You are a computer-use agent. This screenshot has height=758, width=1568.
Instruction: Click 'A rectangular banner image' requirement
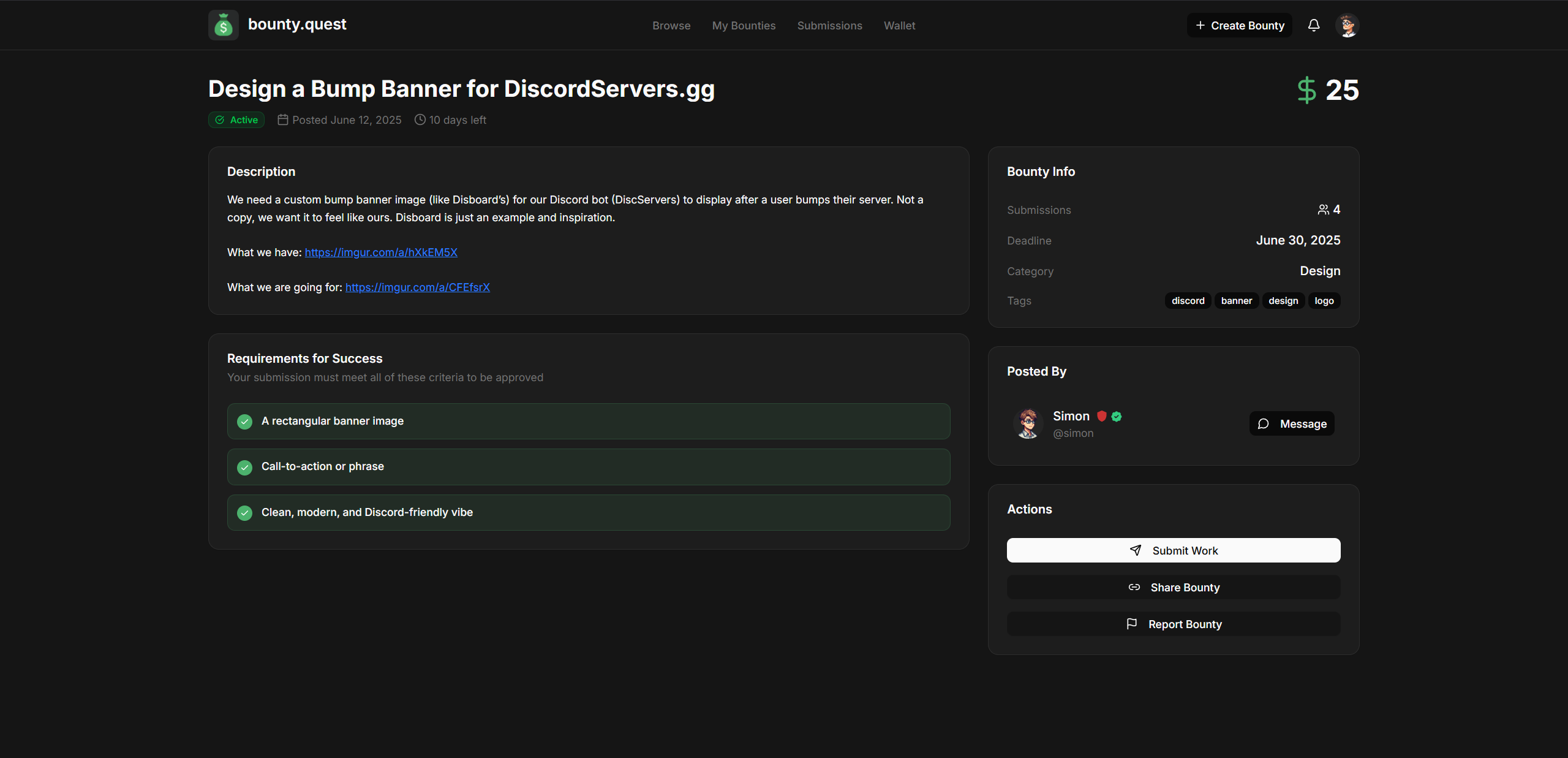[589, 421]
